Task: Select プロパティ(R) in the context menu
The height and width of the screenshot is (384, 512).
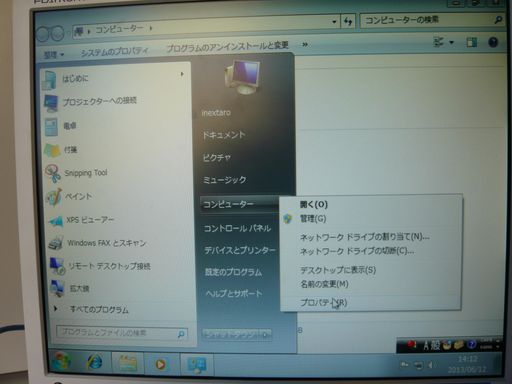Action: point(324,302)
